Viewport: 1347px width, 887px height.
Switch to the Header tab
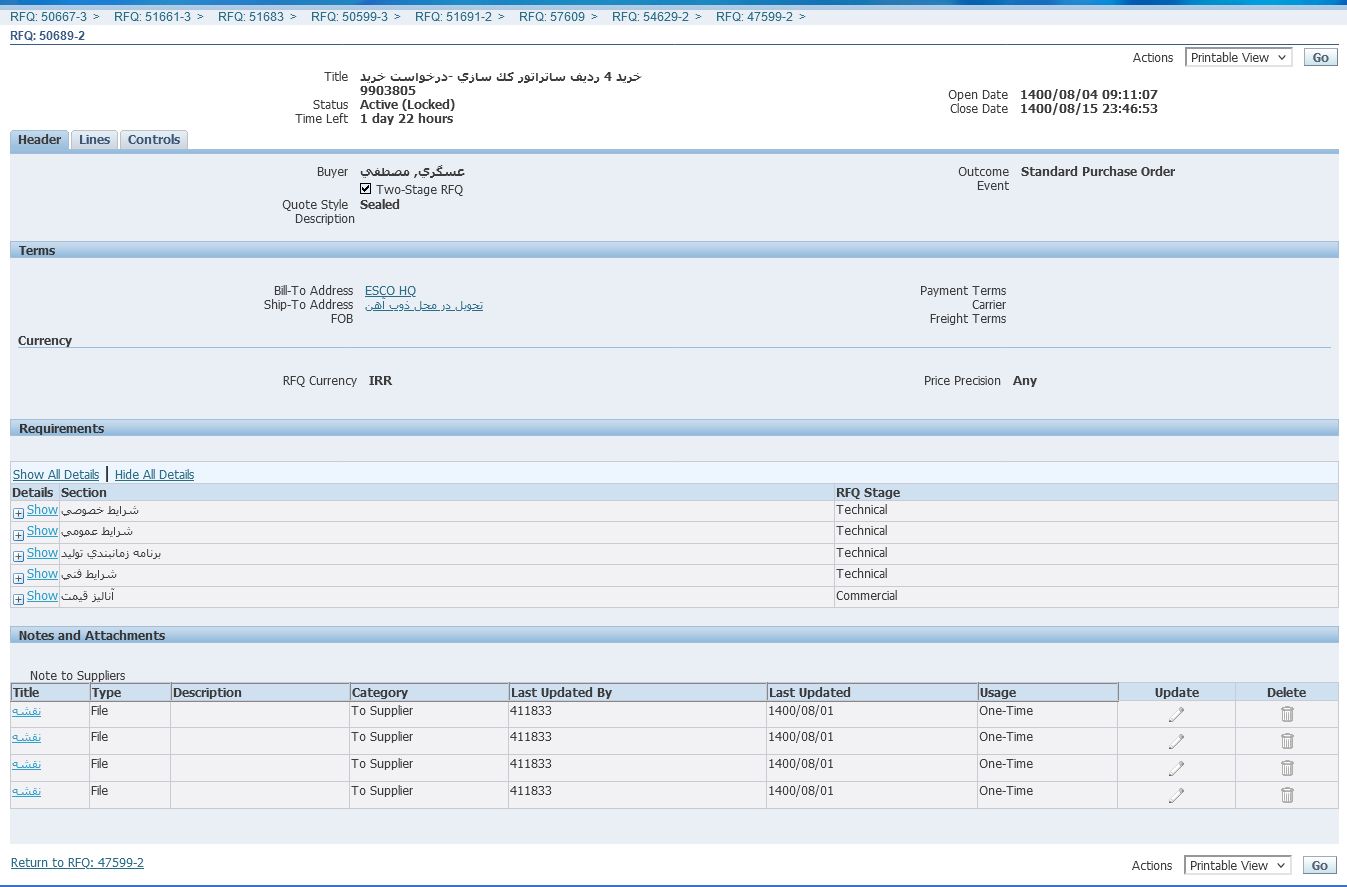(40, 140)
